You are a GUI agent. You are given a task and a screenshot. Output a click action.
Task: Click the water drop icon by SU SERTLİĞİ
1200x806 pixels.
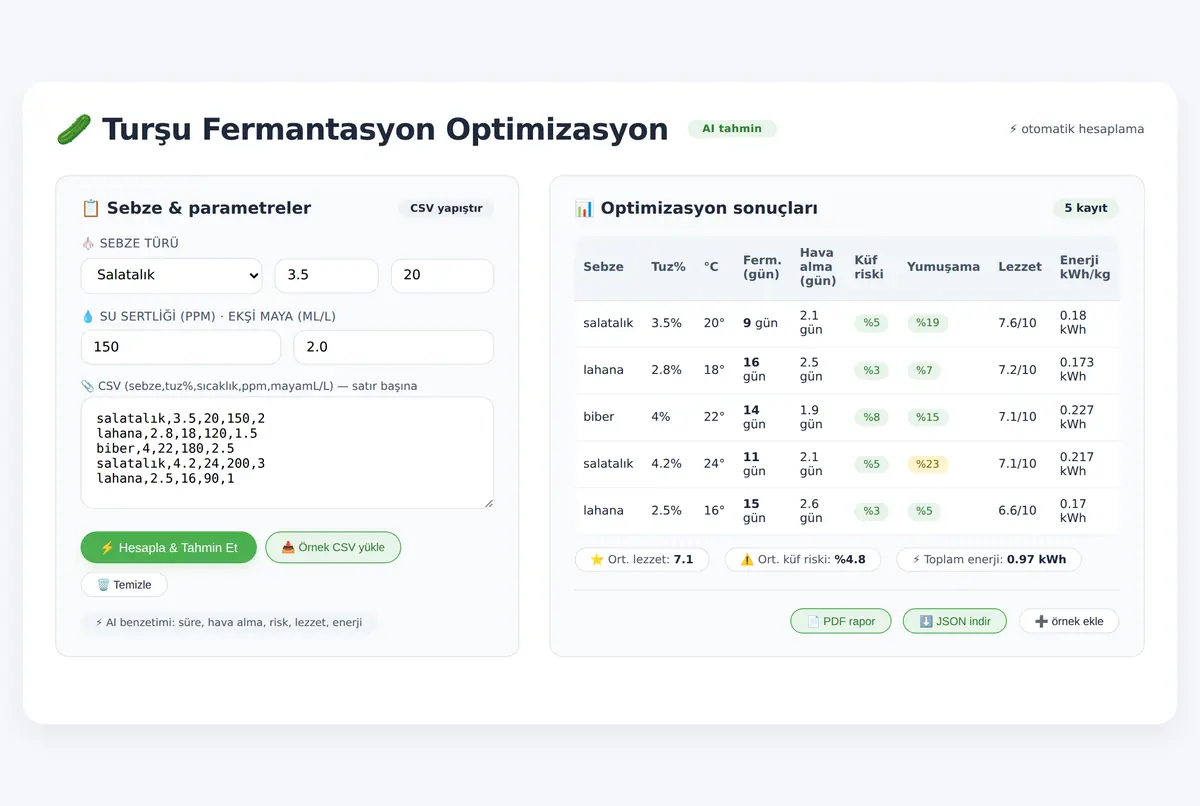tap(88, 316)
